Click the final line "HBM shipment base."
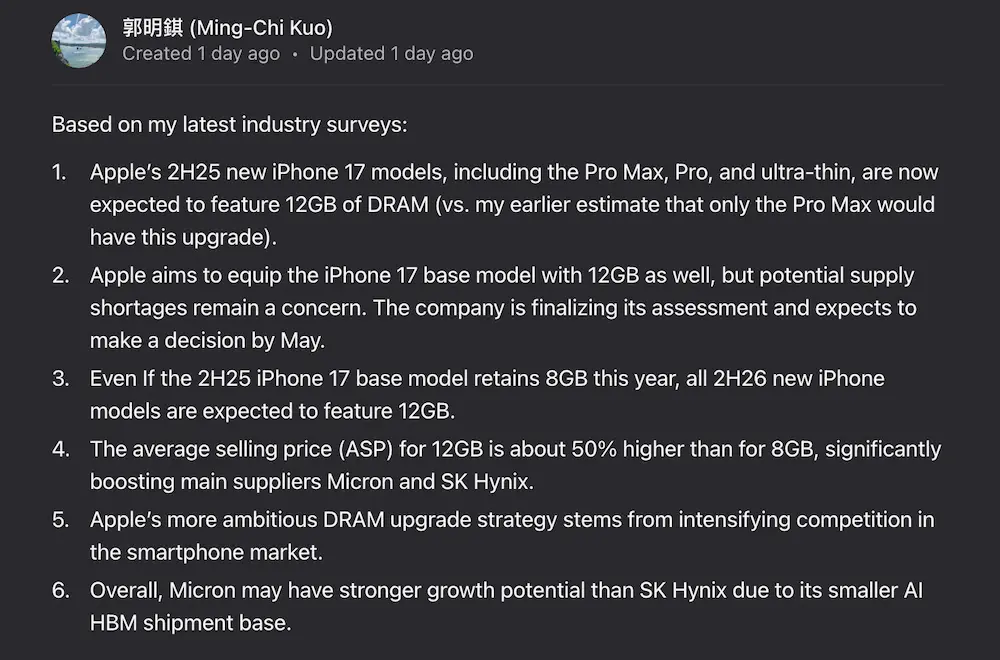 (190, 622)
